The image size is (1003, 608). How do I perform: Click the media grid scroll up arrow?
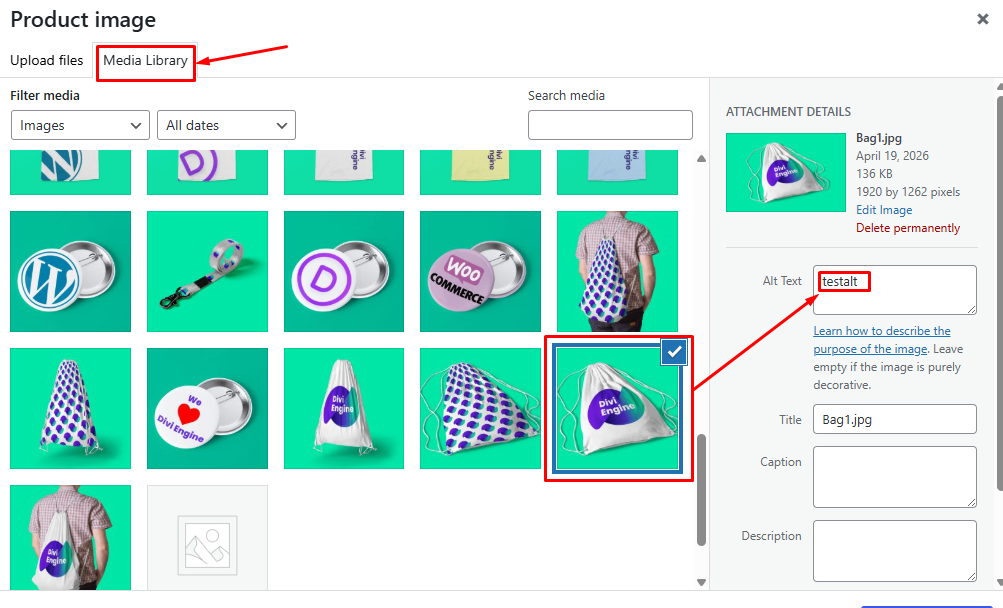(x=701, y=158)
